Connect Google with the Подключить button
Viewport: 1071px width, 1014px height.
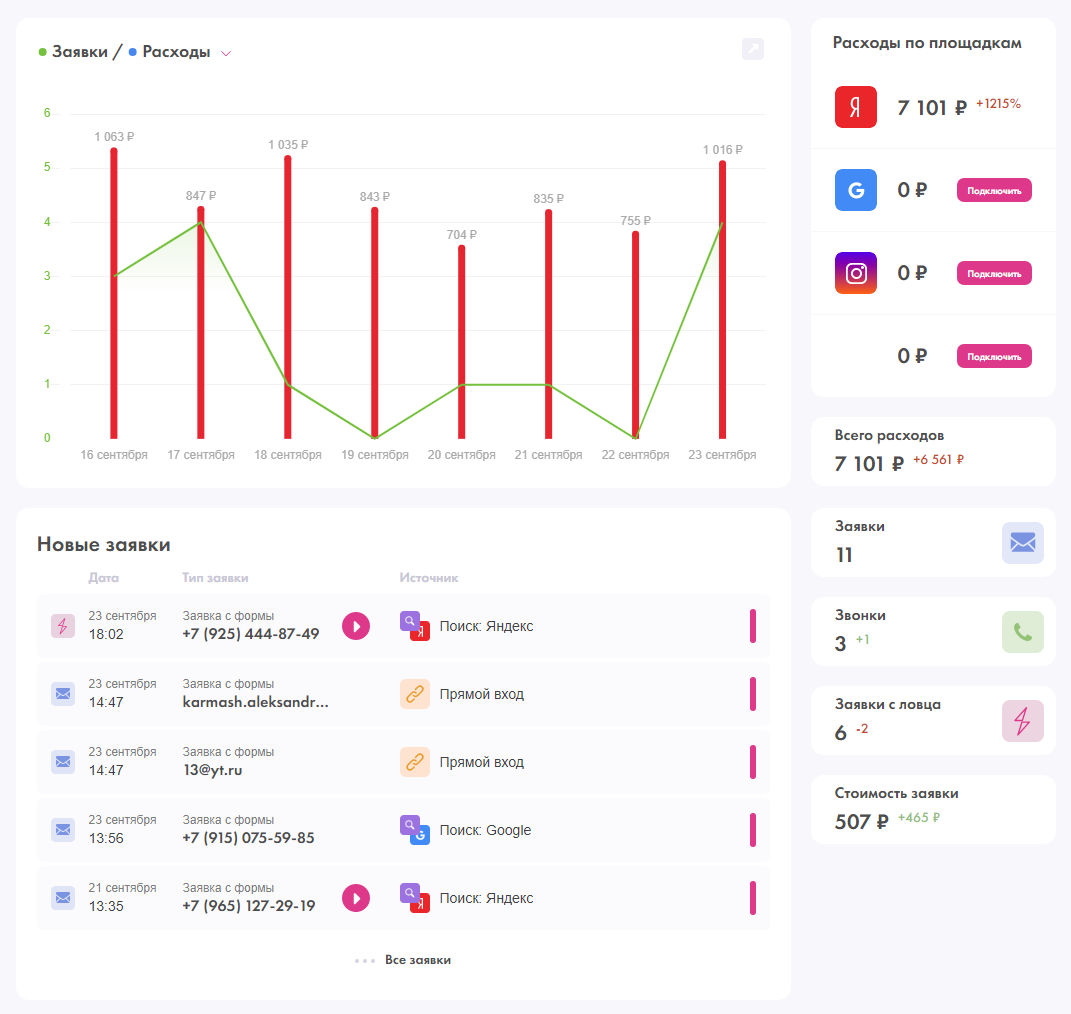click(x=994, y=191)
